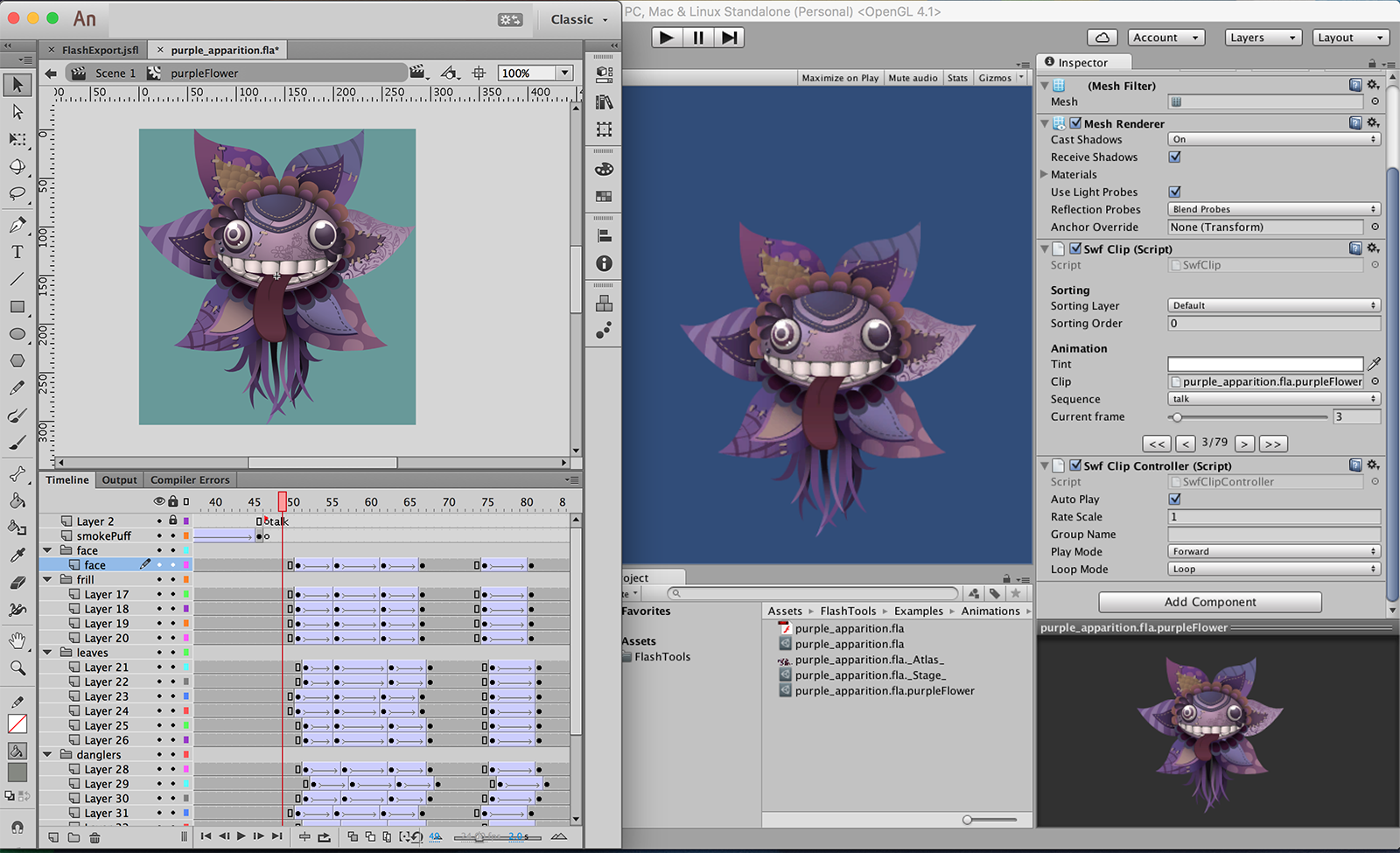Open the Sequence dropdown showing talk
Image resolution: width=1400 pixels, height=853 pixels.
(1273, 399)
